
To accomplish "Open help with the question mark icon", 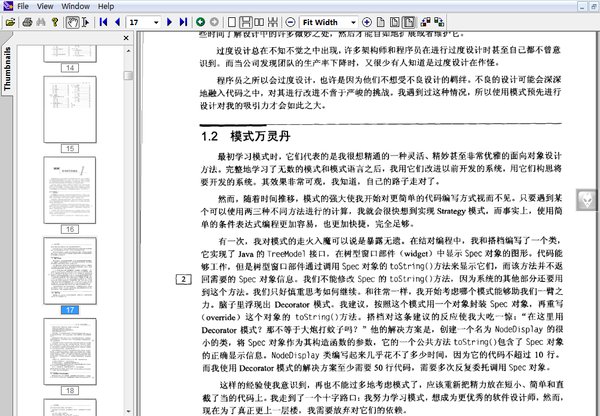I will (x=55, y=22).
